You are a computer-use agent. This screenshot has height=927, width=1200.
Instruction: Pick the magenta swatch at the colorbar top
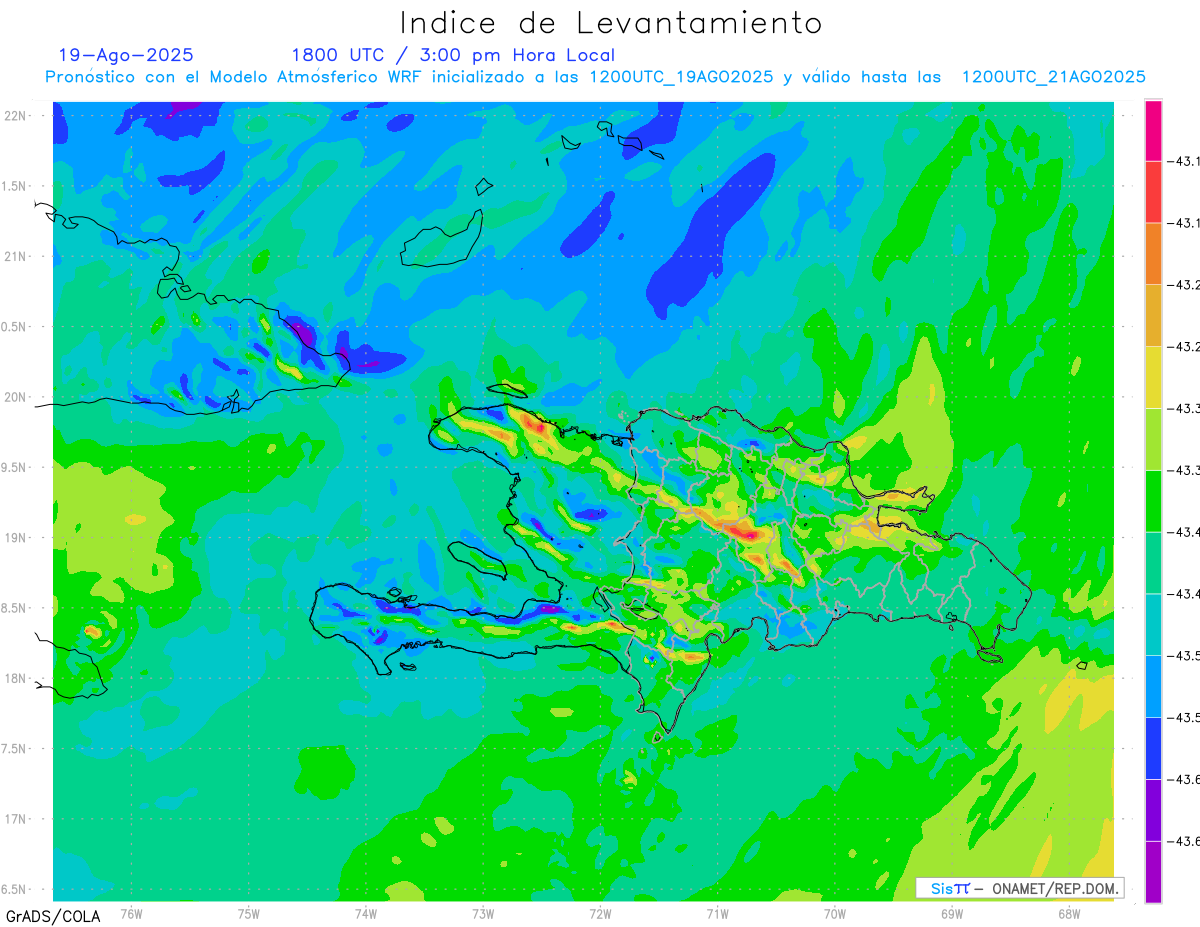pyautogui.click(x=1153, y=130)
